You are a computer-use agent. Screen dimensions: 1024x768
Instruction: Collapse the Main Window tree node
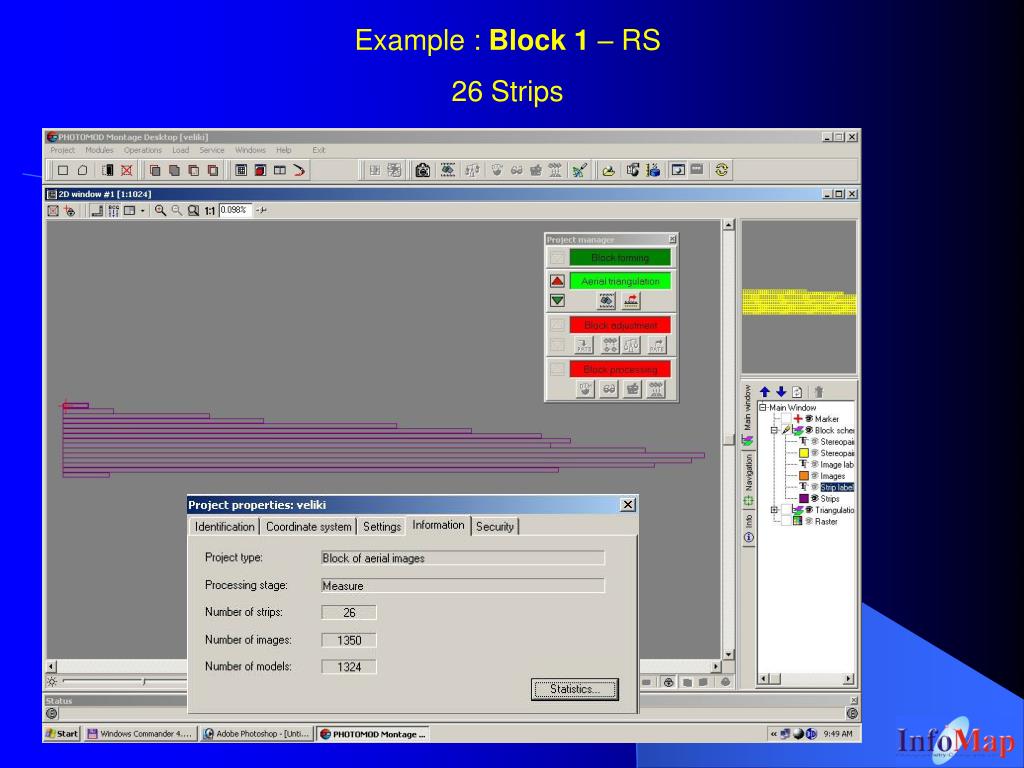(x=762, y=408)
